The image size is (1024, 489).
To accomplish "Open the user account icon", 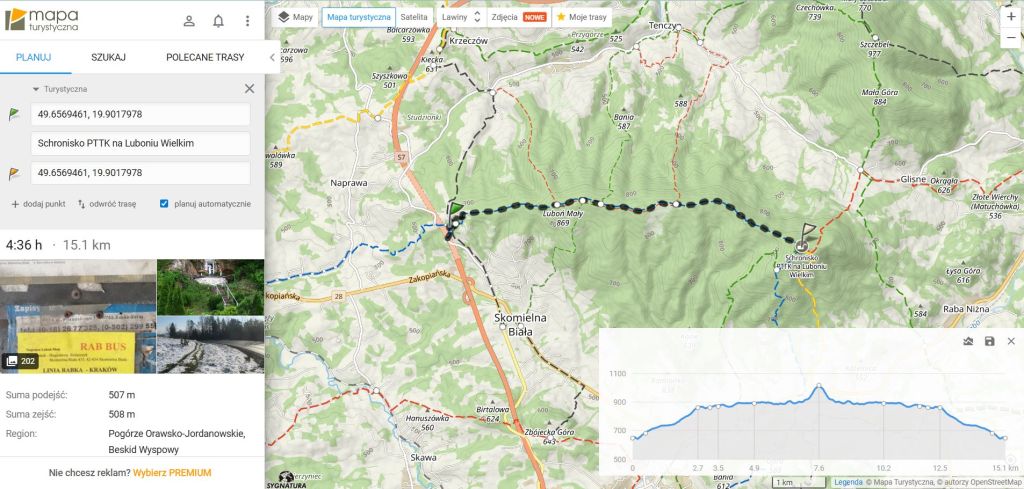I will coord(189,21).
